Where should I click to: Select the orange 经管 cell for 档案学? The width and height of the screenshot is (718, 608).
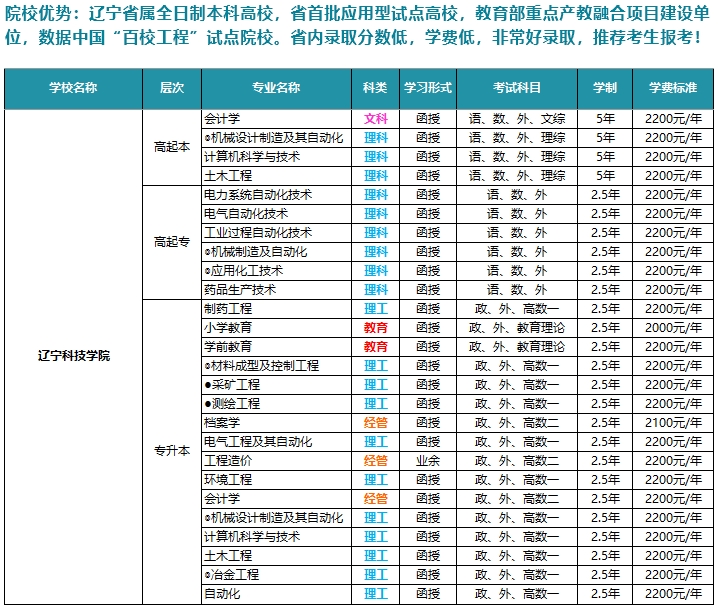tap(375, 423)
